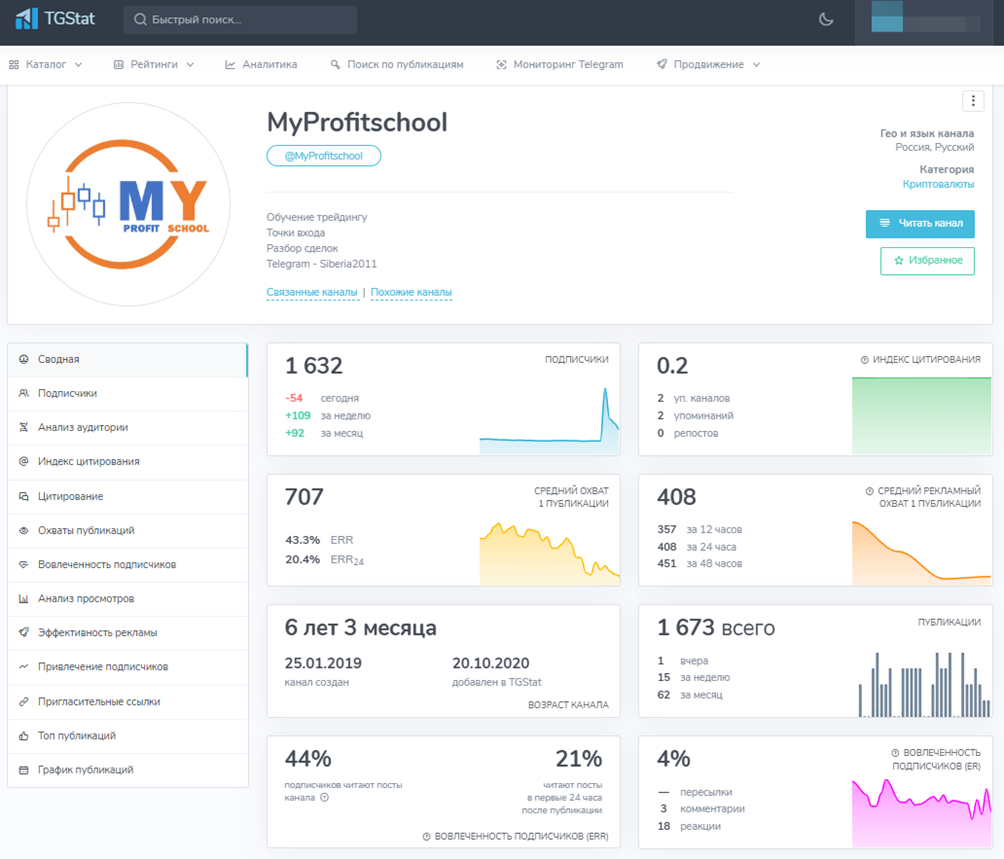Click the 1 632 subscribers card chart
This screenshot has height=859, width=1004.
(549, 421)
